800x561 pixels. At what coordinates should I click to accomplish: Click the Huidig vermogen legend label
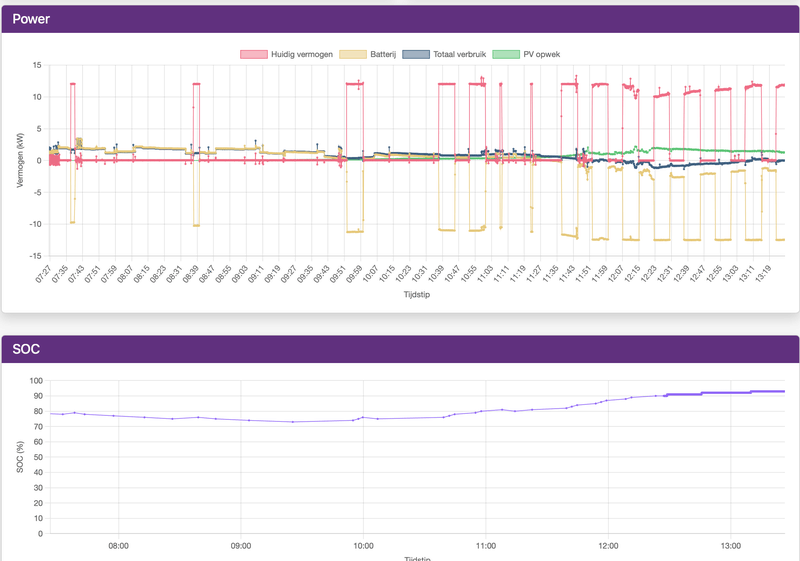click(x=302, y=55)
